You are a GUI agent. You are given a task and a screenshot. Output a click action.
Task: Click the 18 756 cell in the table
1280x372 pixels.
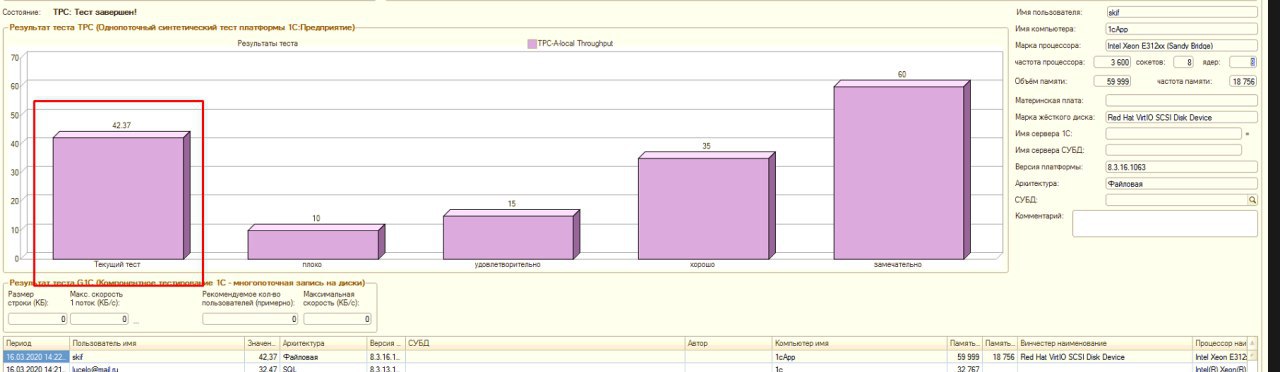[1000, 356]
